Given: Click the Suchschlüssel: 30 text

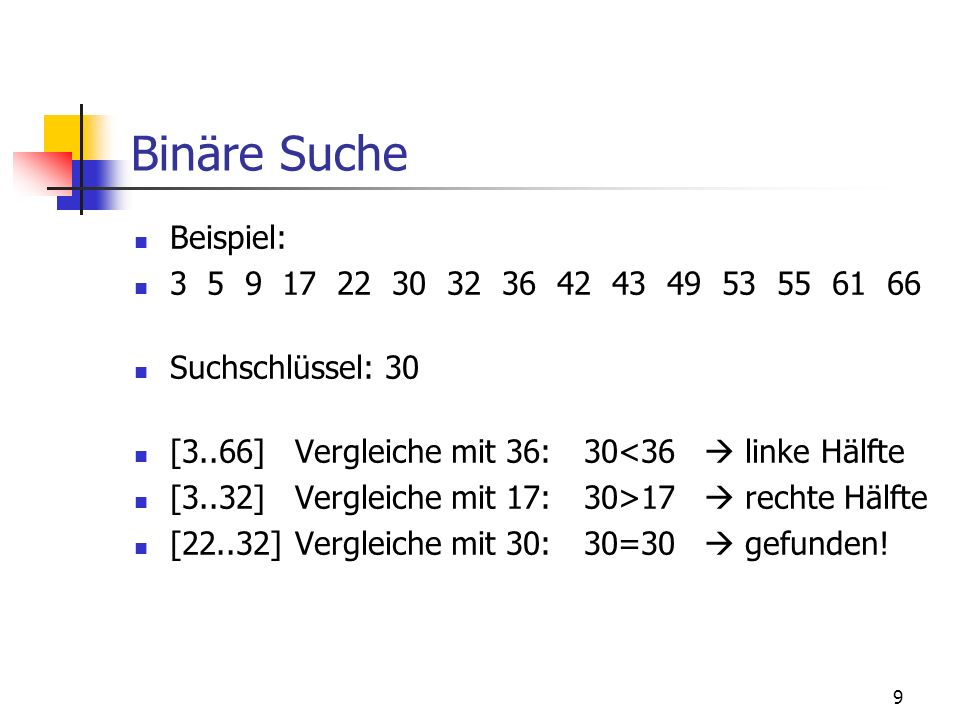Looking at the screenshot, I should tap(294, 368).
